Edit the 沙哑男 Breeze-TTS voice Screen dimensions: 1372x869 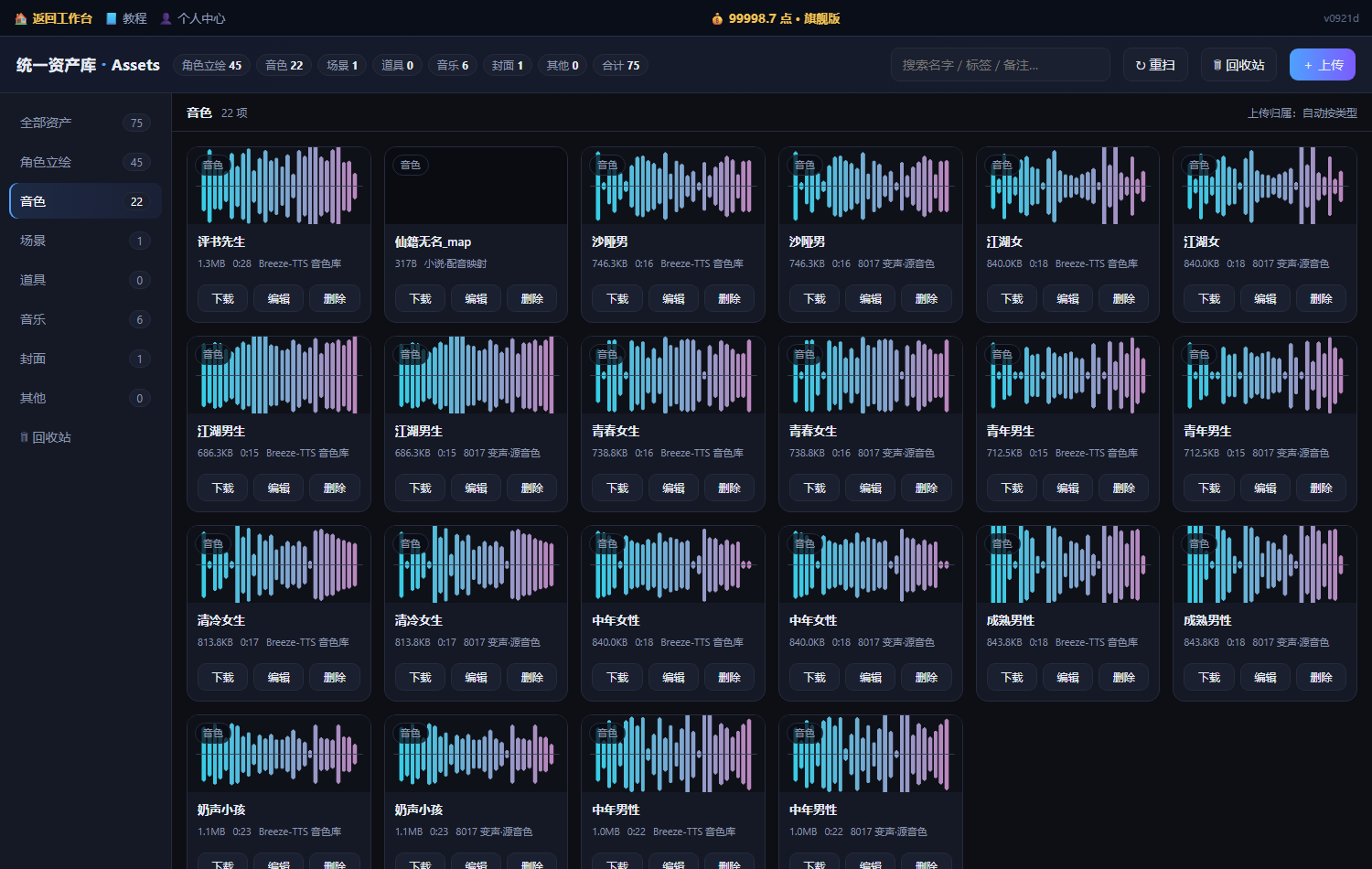(x=674, y=299)
